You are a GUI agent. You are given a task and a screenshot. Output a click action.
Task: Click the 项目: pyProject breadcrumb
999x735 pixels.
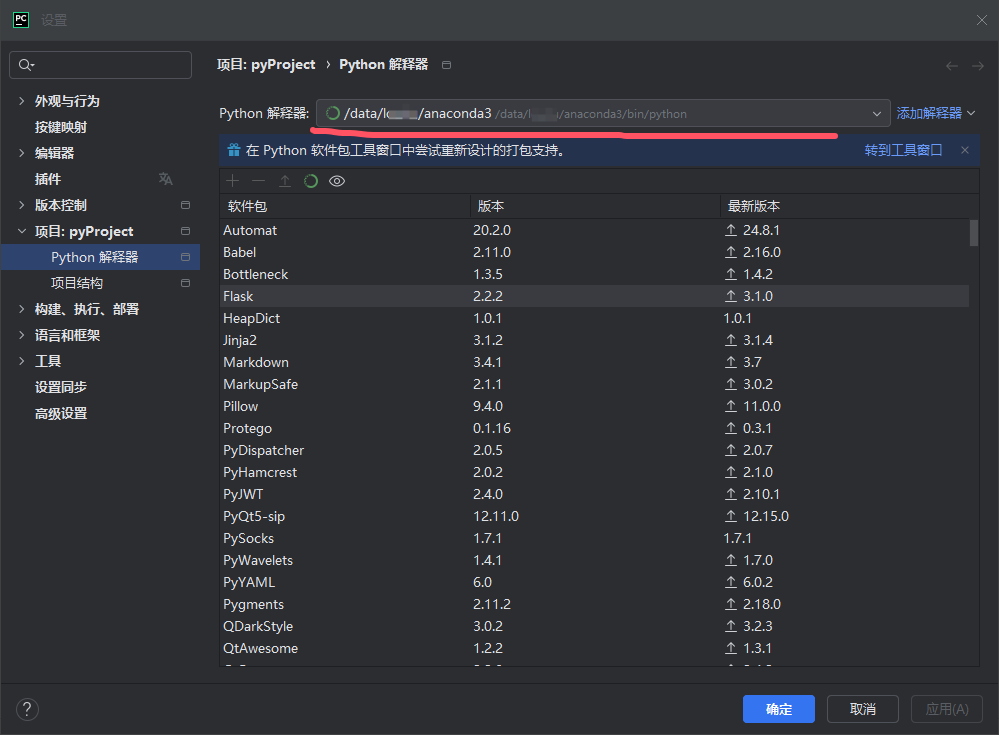(x=266, y=65)
